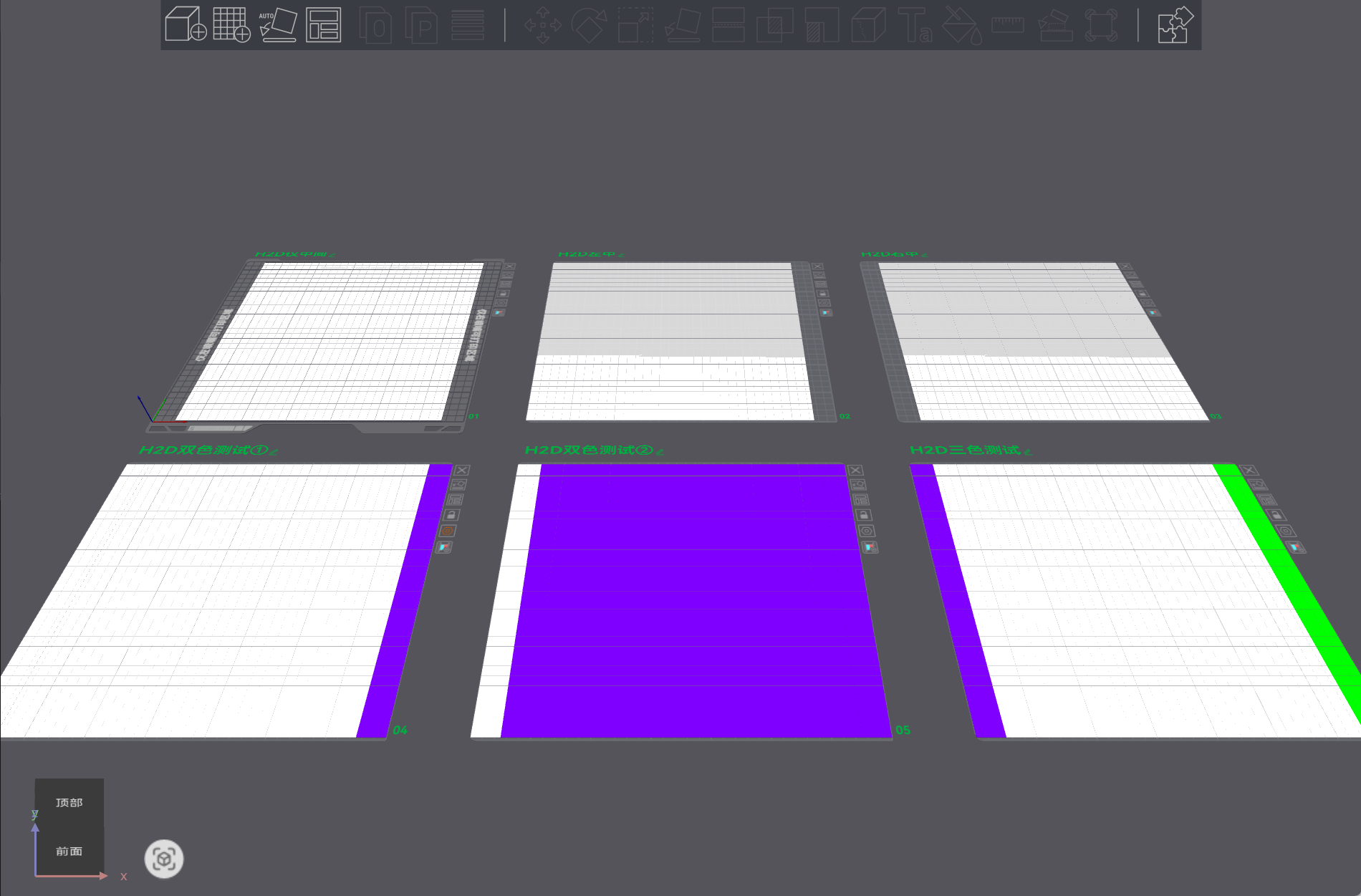Select the Color painting bucket tool

[x=961, y=24]
